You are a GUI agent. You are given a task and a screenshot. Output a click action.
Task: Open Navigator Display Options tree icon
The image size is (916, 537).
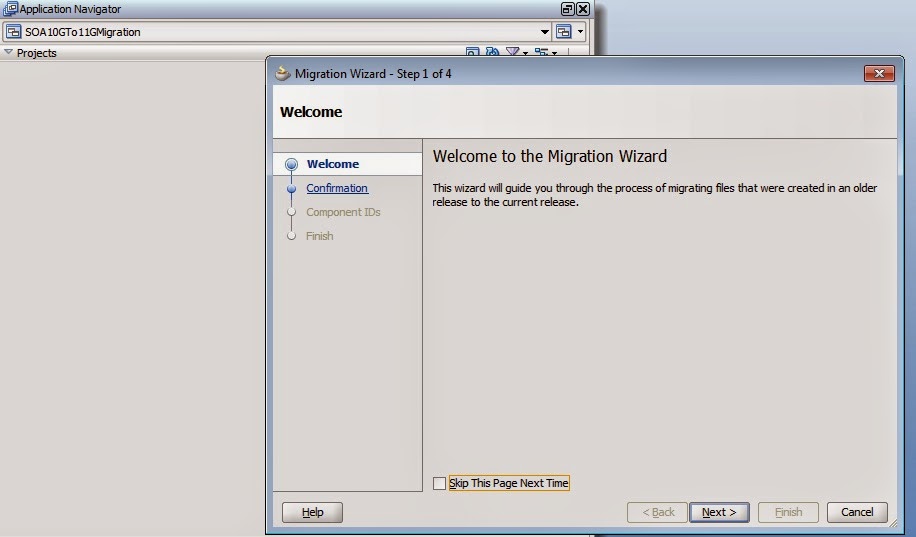(x=546, y=53)
